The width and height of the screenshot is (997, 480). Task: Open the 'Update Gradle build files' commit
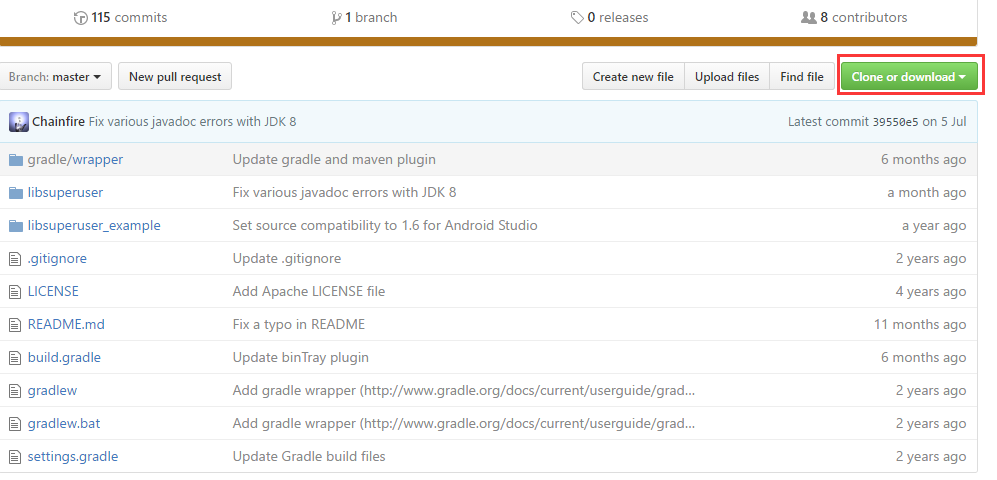coord(309,456)
